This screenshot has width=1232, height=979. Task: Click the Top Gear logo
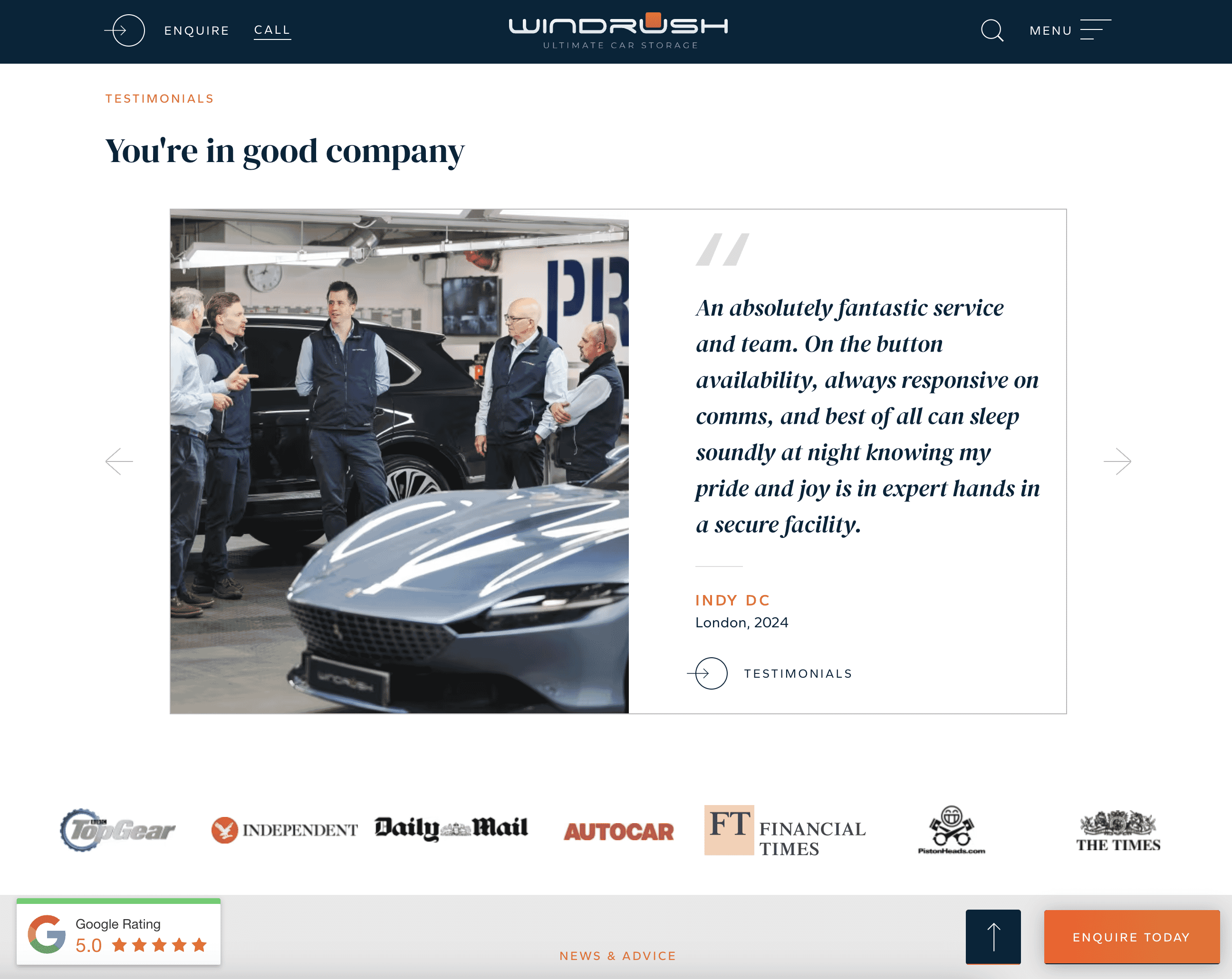118,830
